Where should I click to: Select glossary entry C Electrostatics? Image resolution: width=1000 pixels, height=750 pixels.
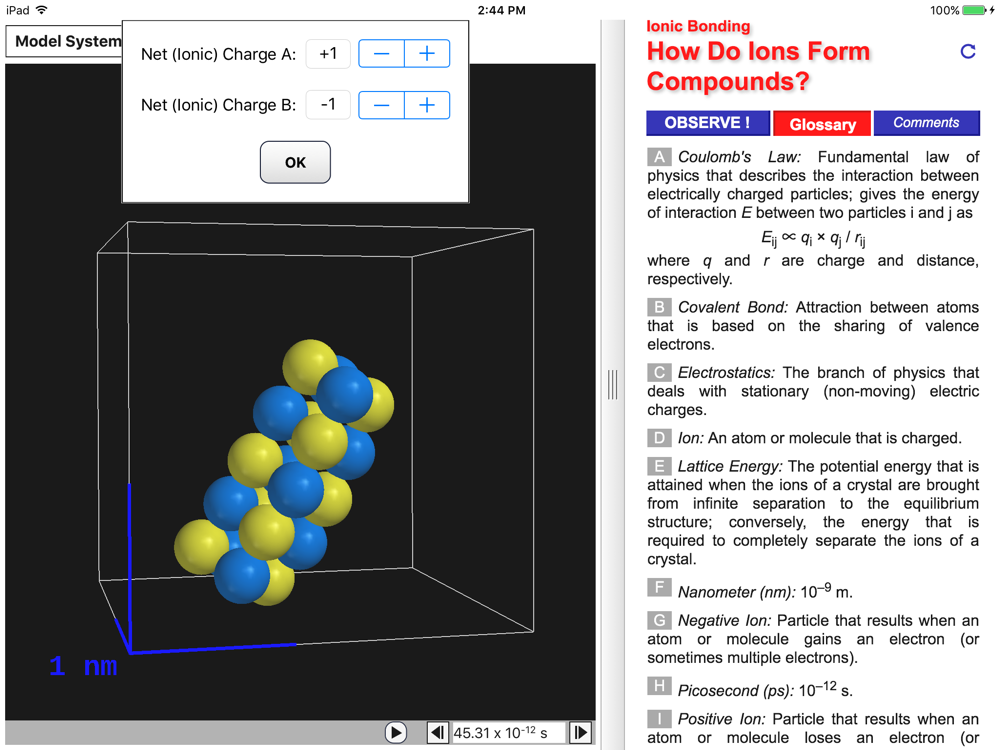coord(659,372)
